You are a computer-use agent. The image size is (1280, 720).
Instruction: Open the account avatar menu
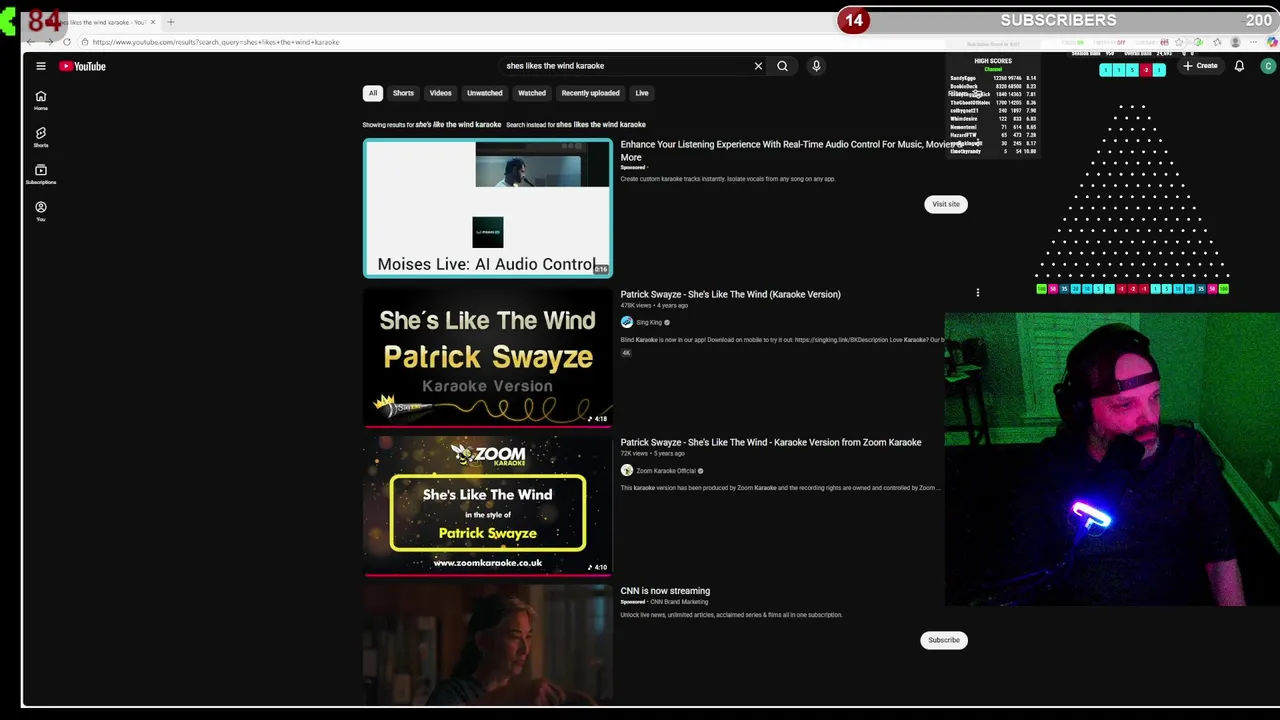(x=1268, y=66)
